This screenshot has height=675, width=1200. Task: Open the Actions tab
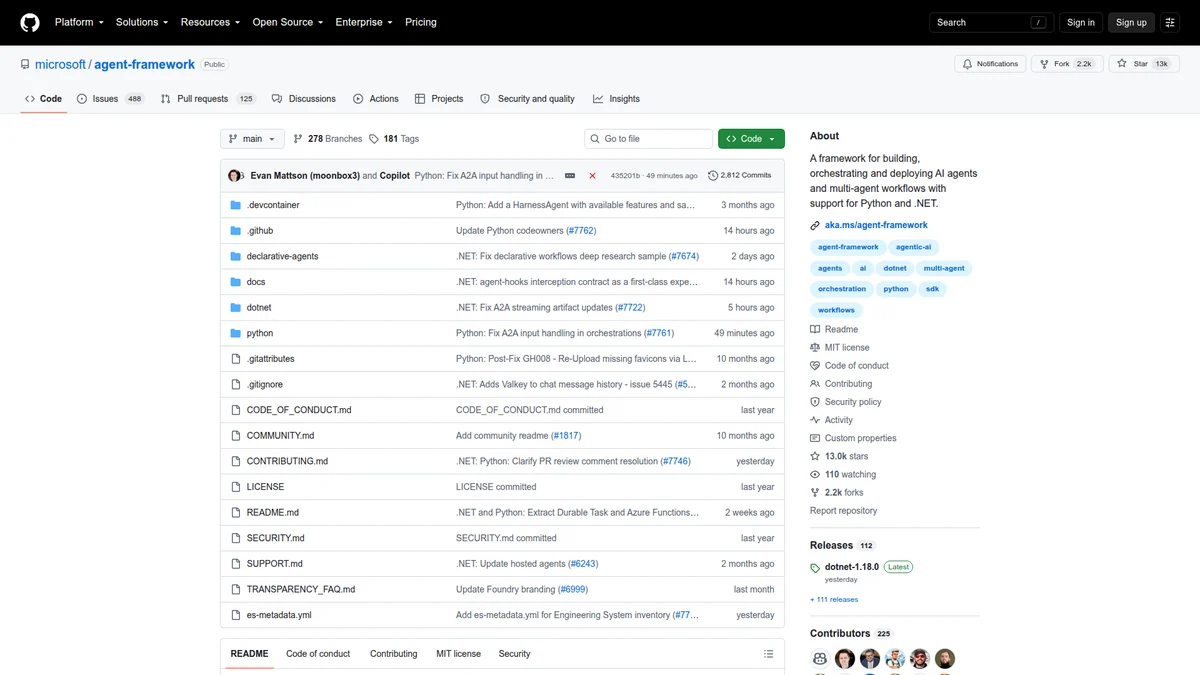click(376, 99)
